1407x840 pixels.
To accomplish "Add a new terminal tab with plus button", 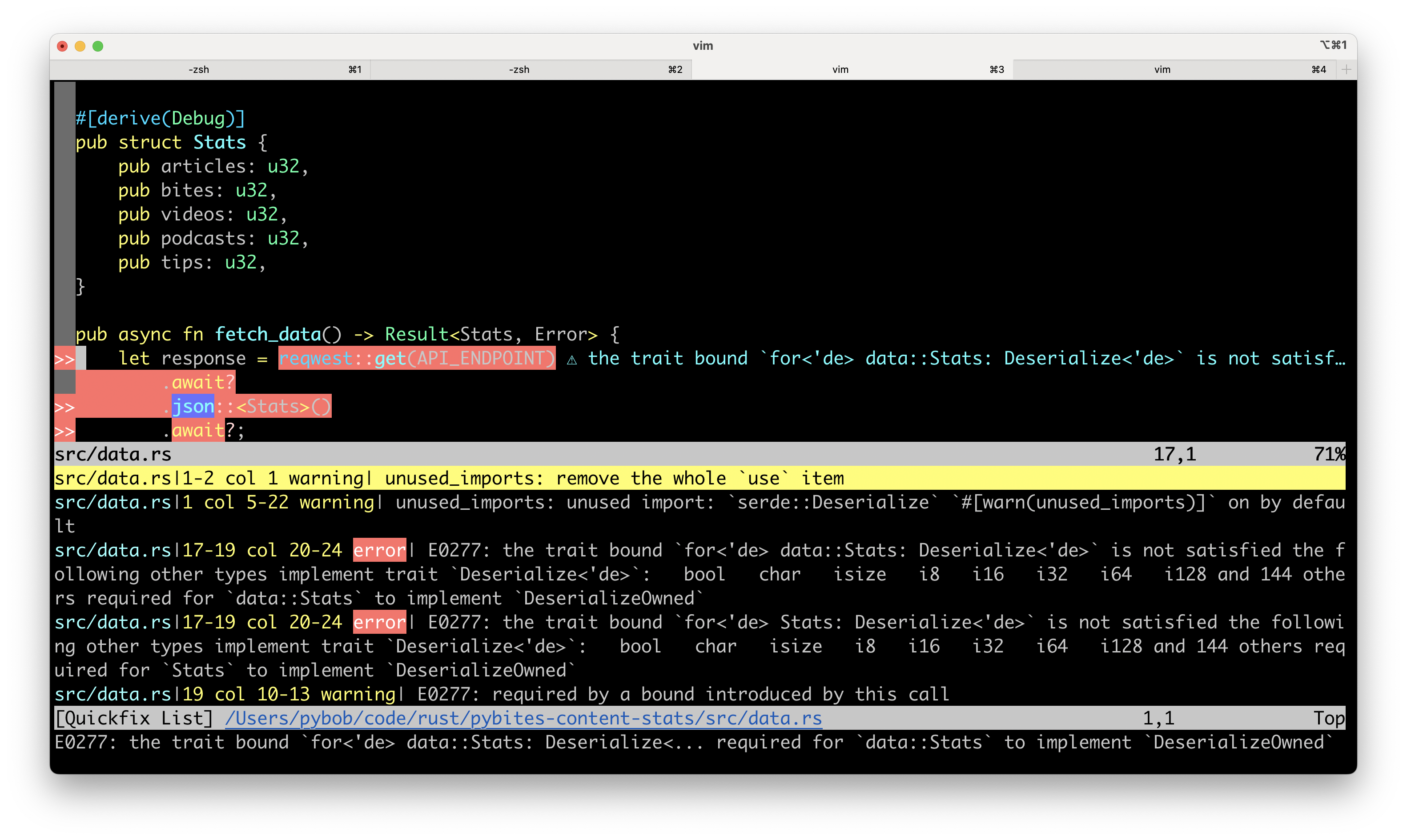I will pyautogui.click(x=1346, y=69).
